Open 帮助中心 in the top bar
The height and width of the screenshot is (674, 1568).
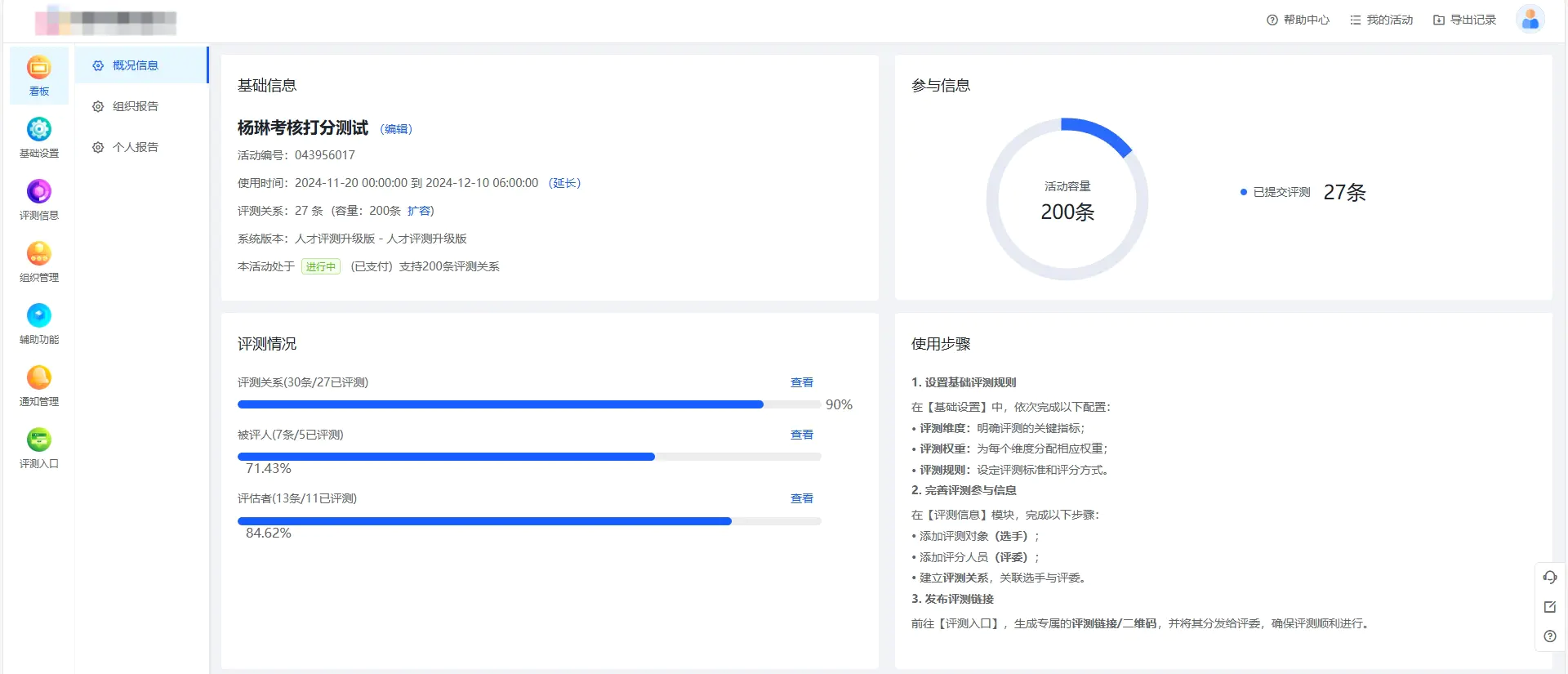(1298, 20)
